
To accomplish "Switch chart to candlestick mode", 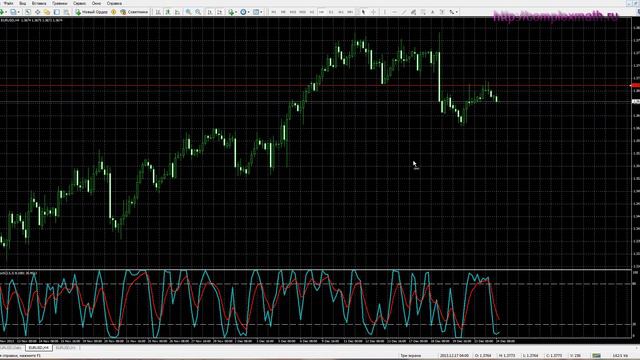I will point(167,12).
